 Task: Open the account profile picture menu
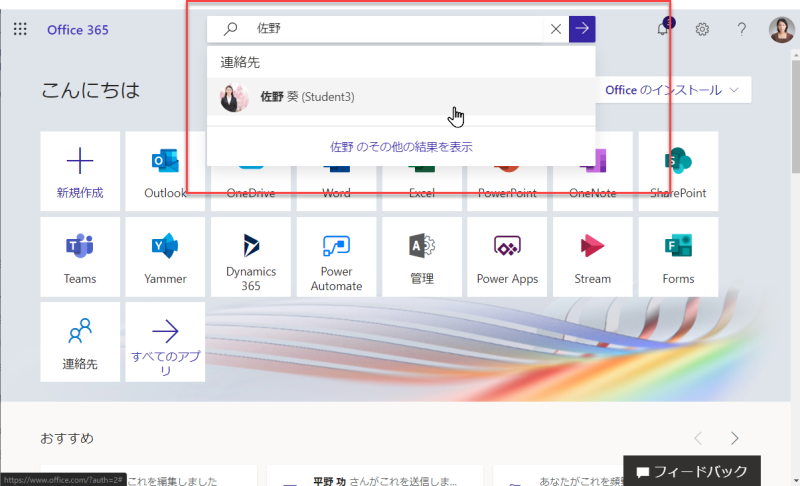pyautogui.click(x=782, y=30)
